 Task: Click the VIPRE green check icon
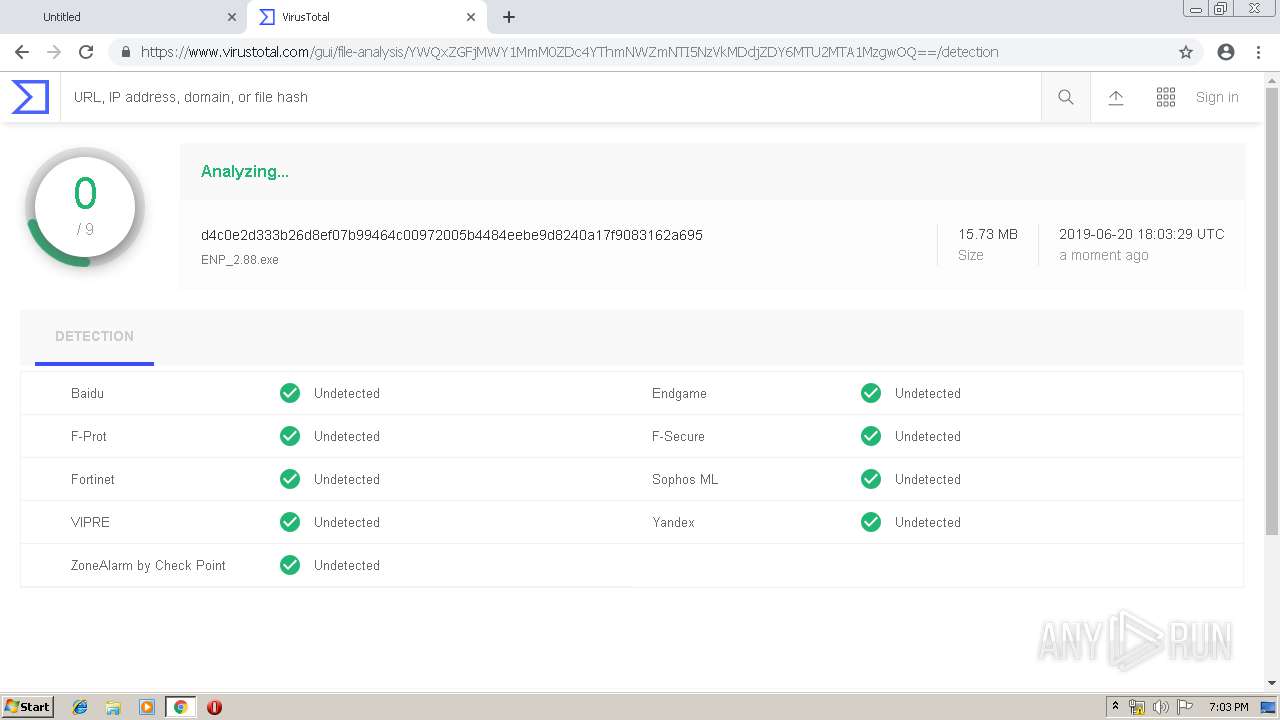click(x=290, y=522)
